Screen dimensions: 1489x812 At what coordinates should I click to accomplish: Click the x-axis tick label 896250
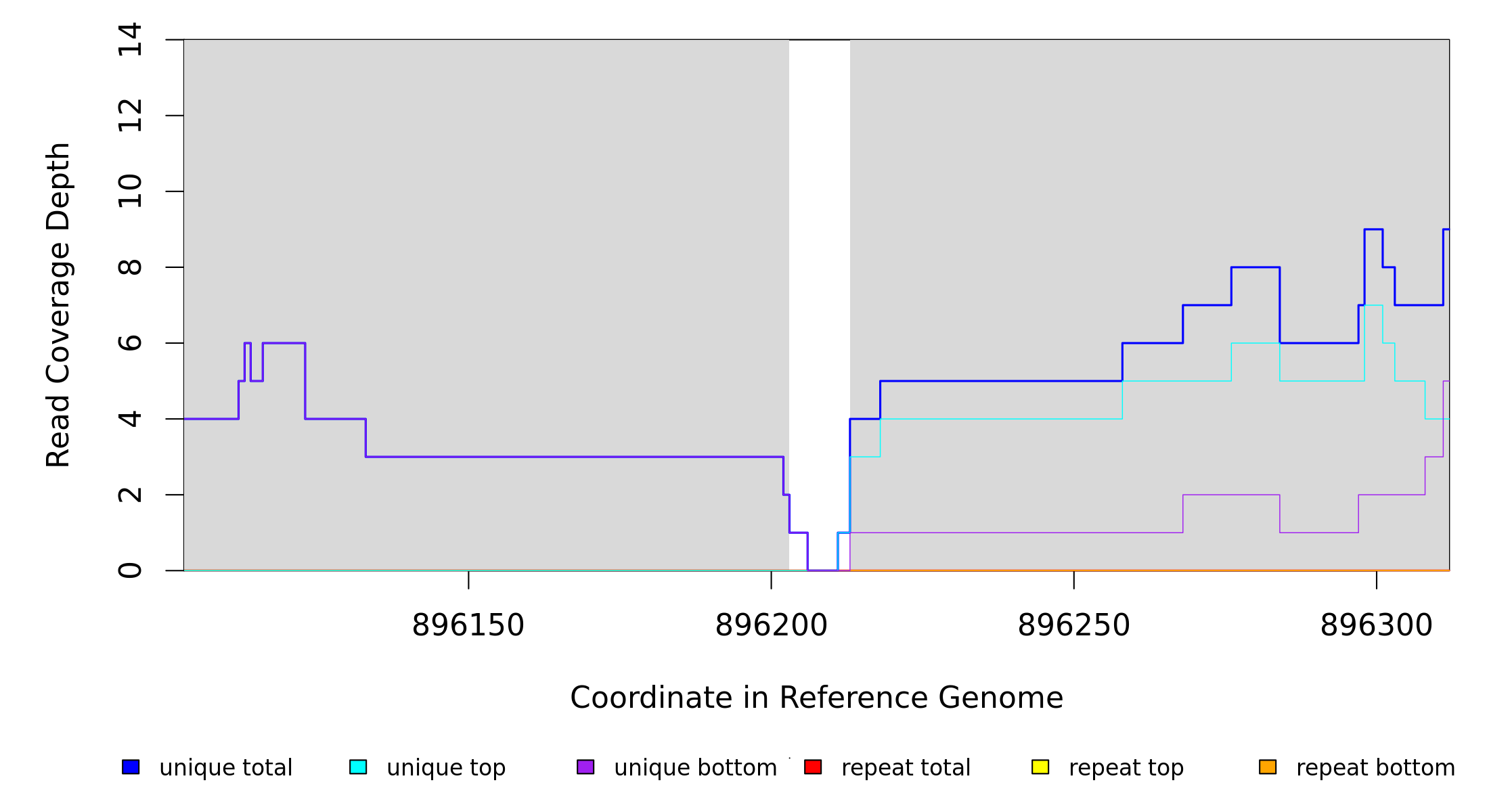tap(1074, 625)
